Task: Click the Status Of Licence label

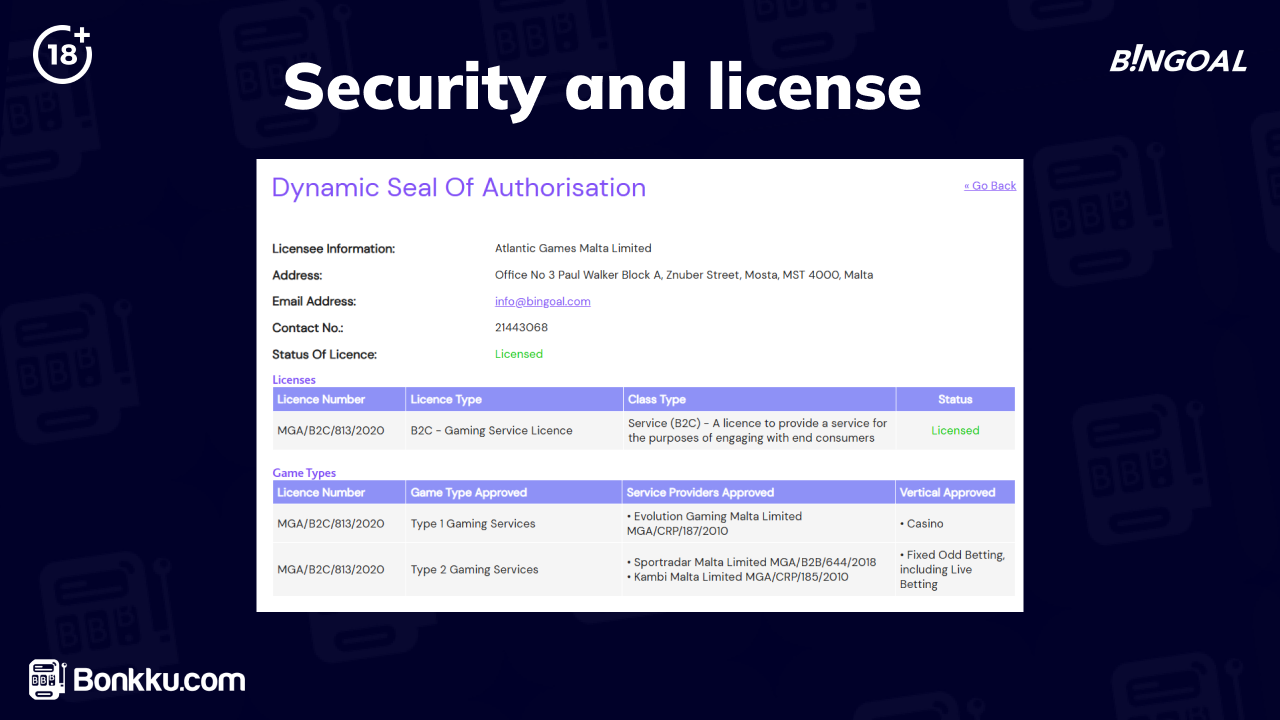Action: click(x=324, y=354)
